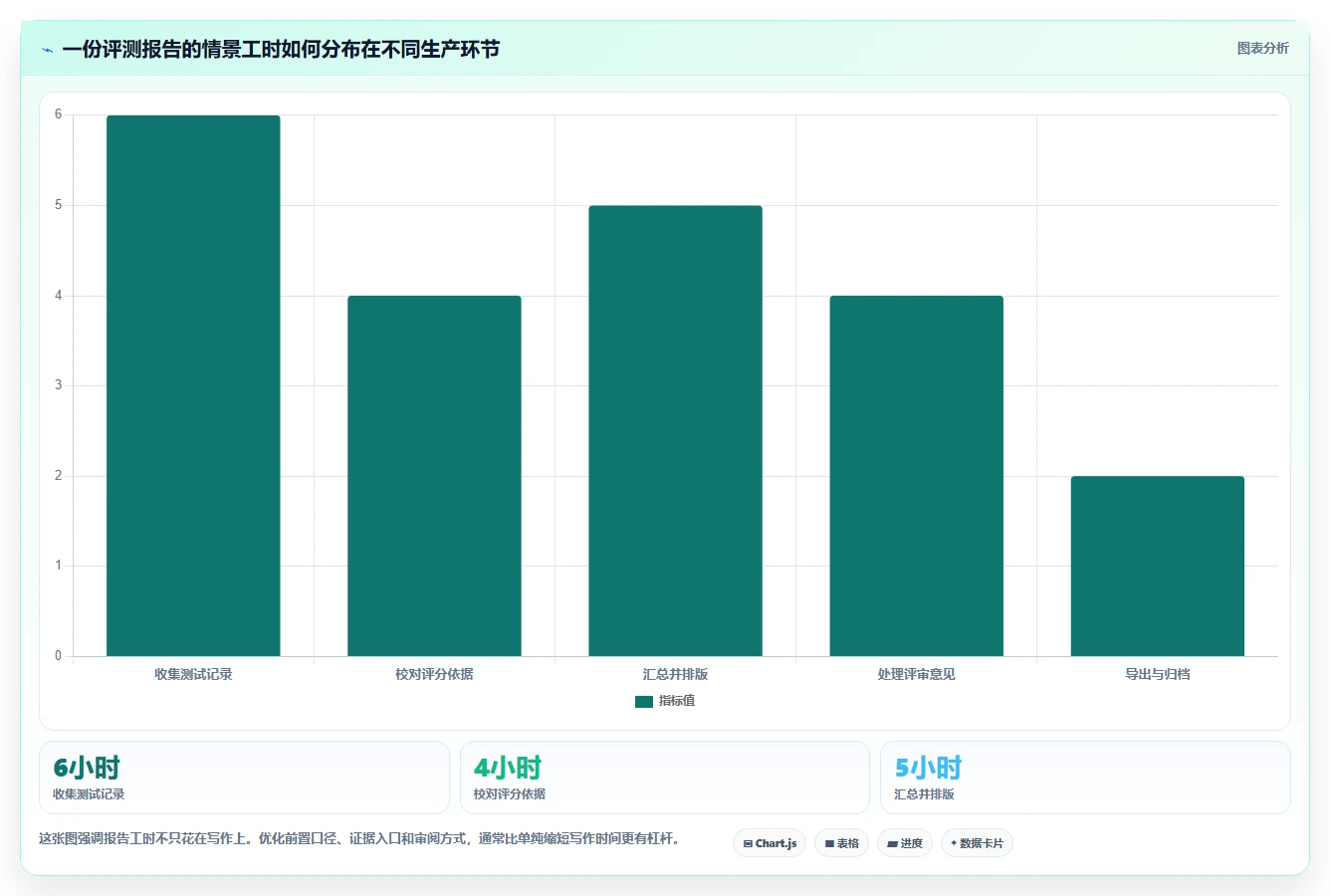Open the 4小时 data card
This screenshot has height=896, width=1330.
665,778
